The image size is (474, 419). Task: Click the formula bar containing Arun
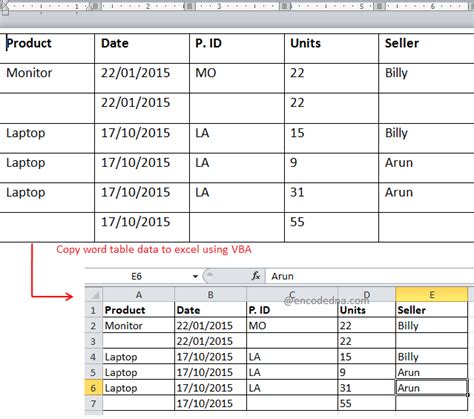[370, 276]
